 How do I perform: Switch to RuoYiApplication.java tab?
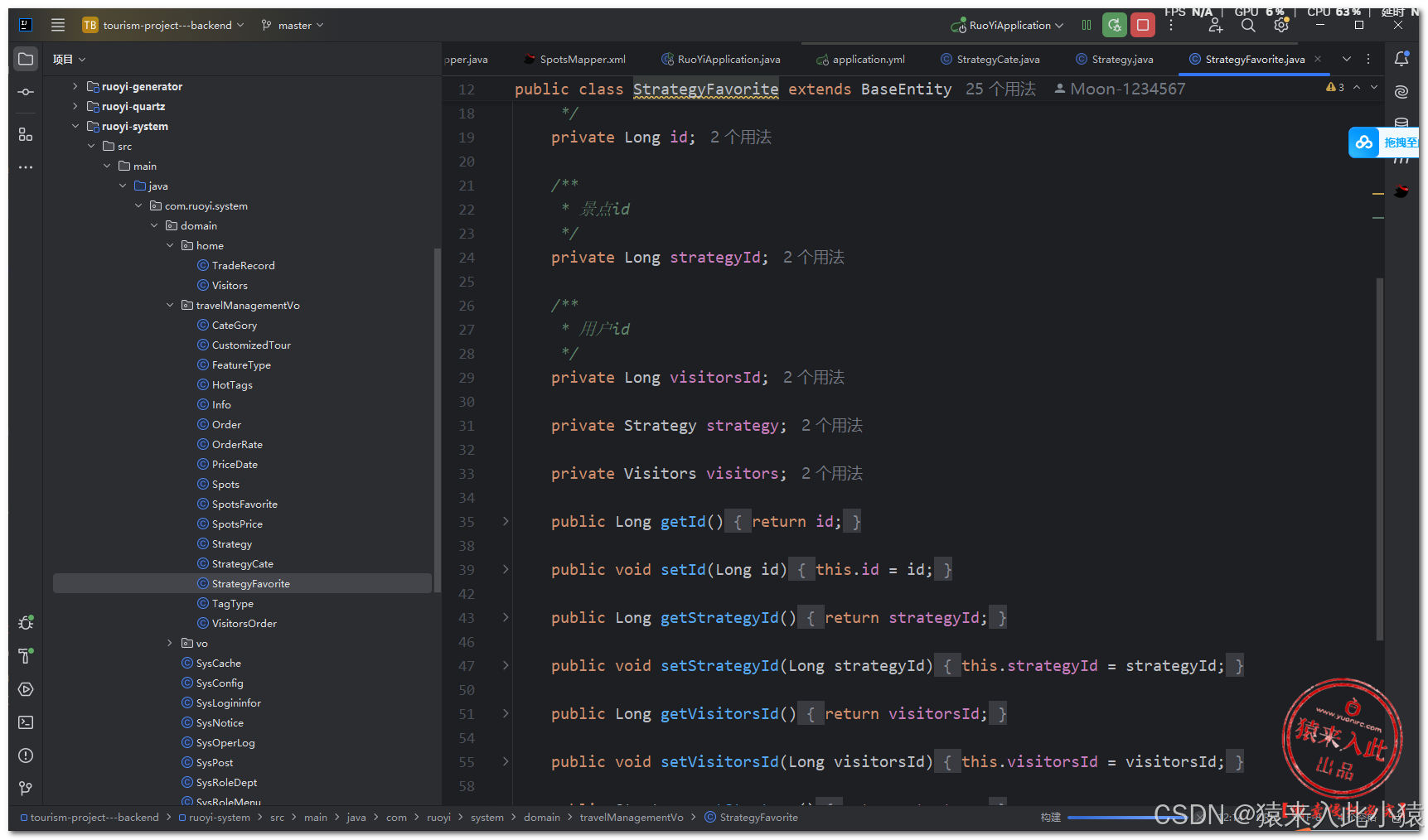point(721,59)
